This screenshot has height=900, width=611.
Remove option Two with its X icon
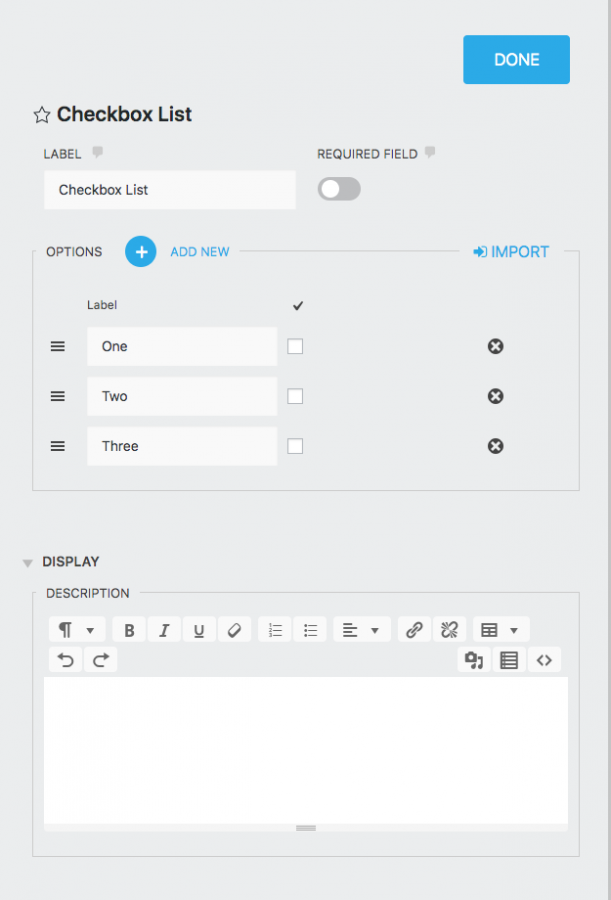[x=496, y=396]
